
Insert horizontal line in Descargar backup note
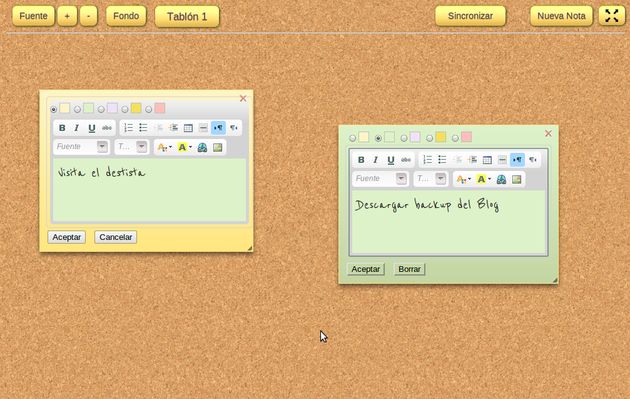click(x=502, y=160)
